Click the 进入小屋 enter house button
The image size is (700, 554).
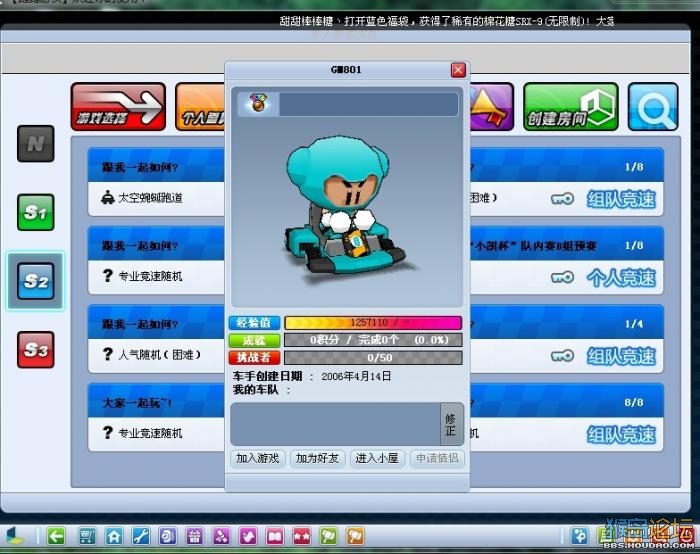377,458
